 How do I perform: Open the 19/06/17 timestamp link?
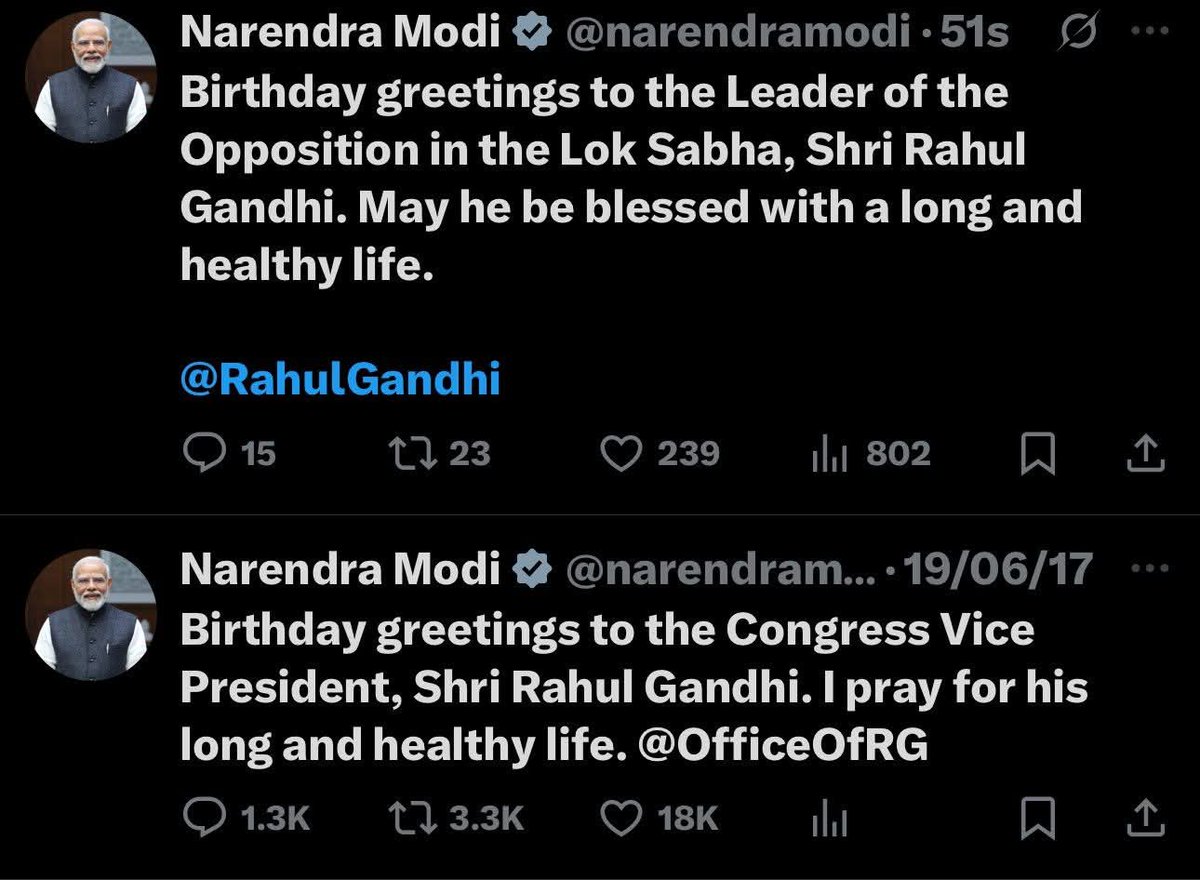[1001, 570]
